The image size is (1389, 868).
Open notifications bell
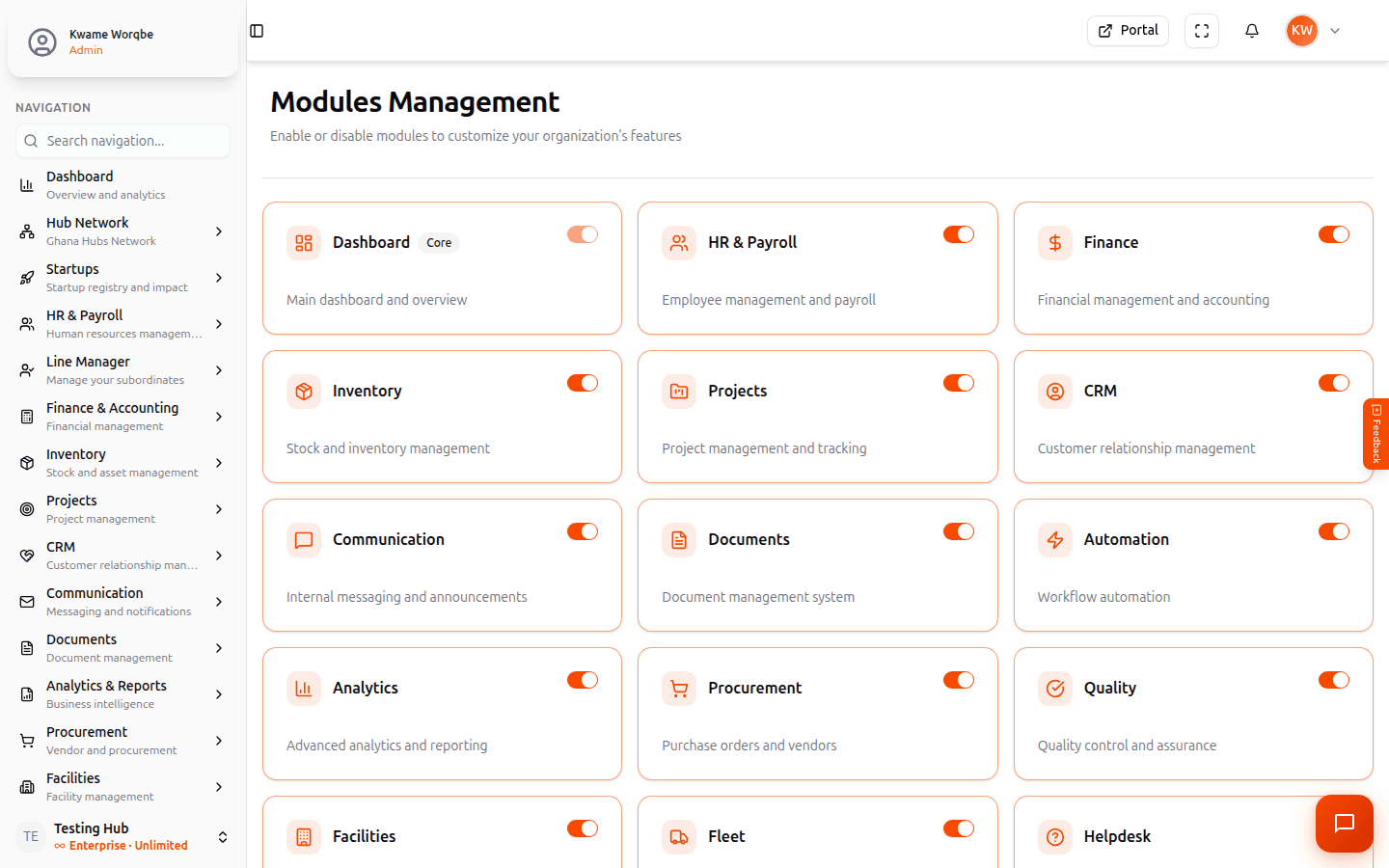pyautogui.click(x=1252, y=31)
